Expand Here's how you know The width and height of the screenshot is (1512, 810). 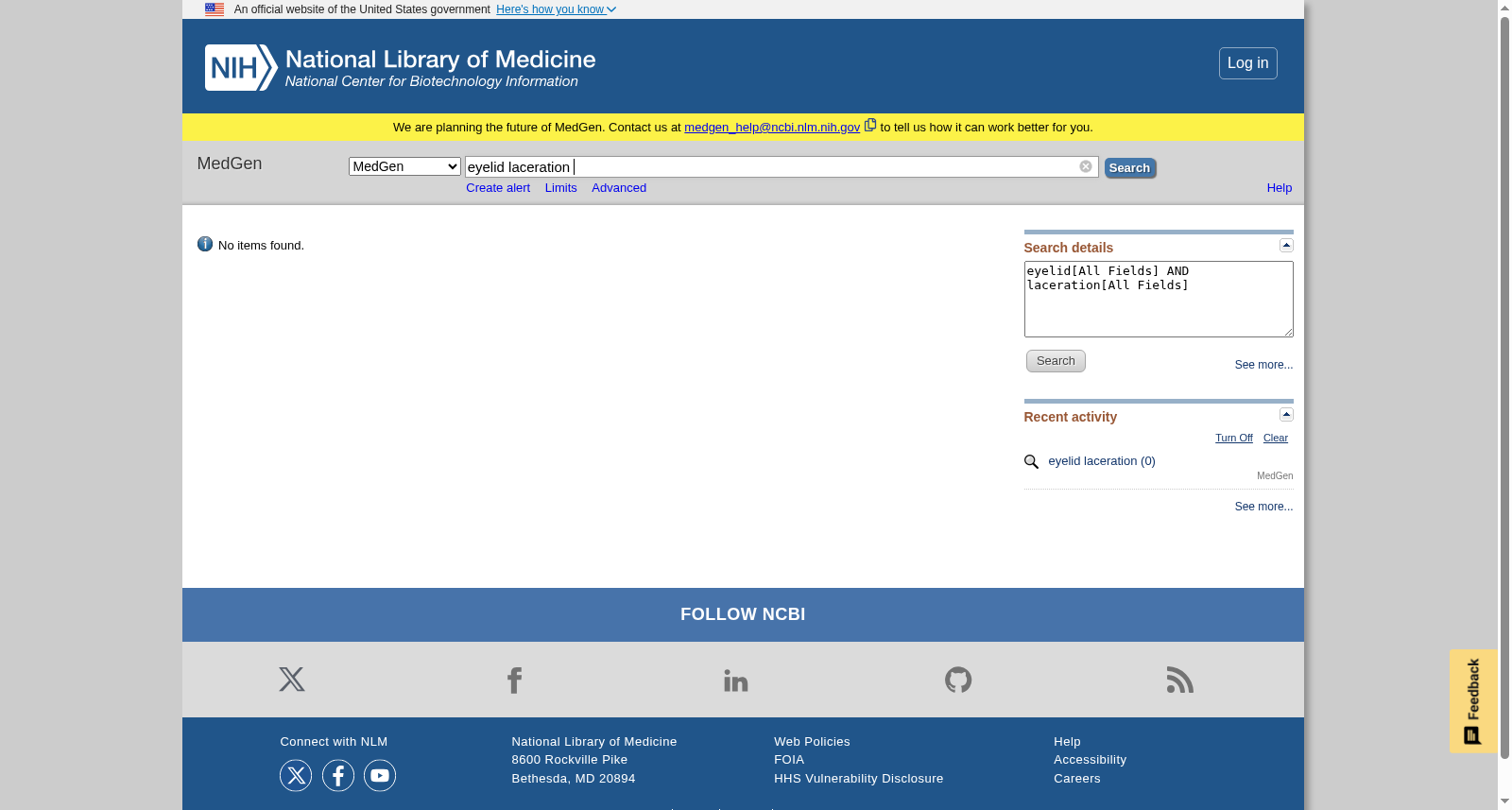[x=556, y=9]
